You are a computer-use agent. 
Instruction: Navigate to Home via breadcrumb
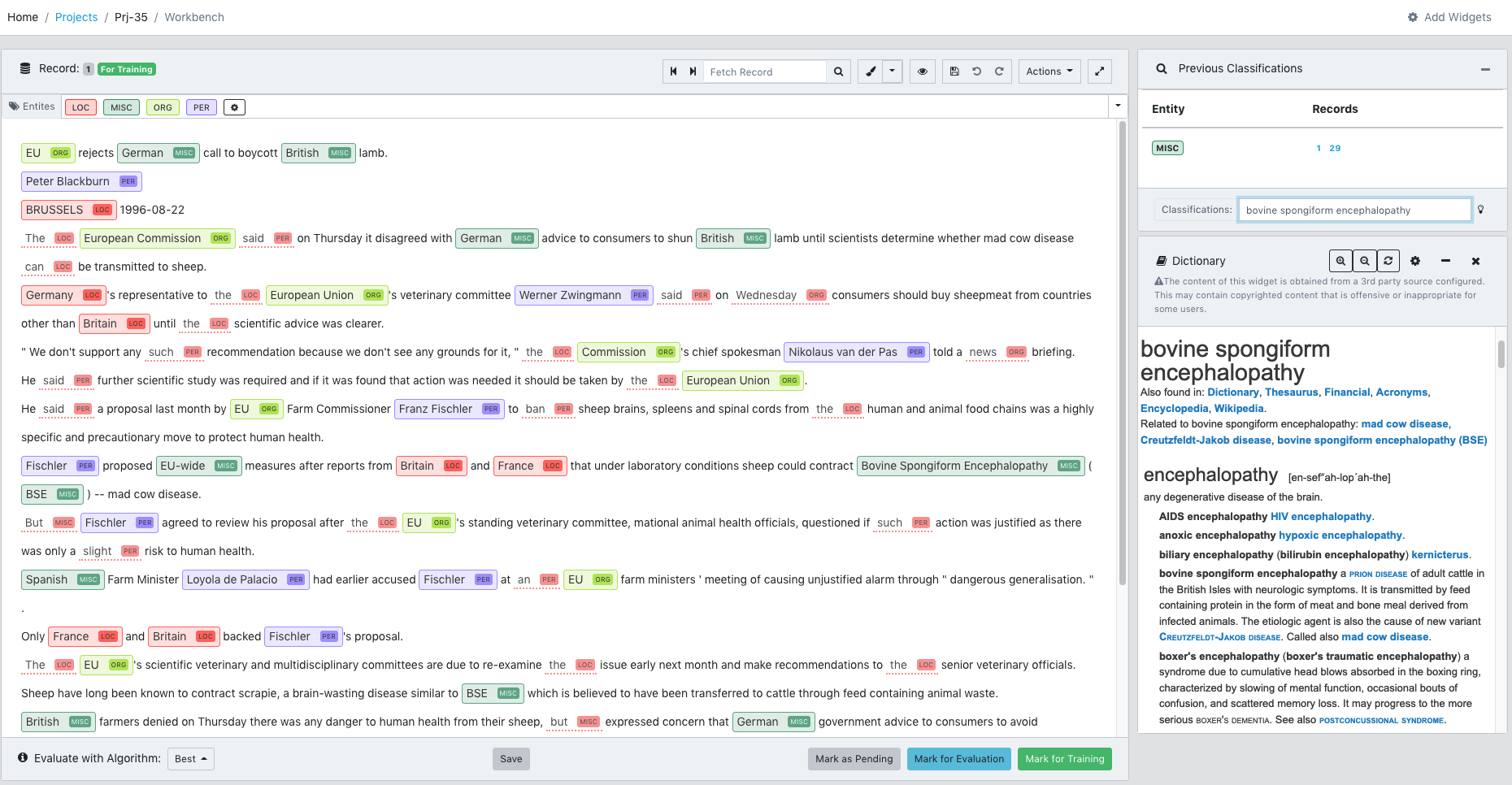pyautogui.click(x=22, y=16)
